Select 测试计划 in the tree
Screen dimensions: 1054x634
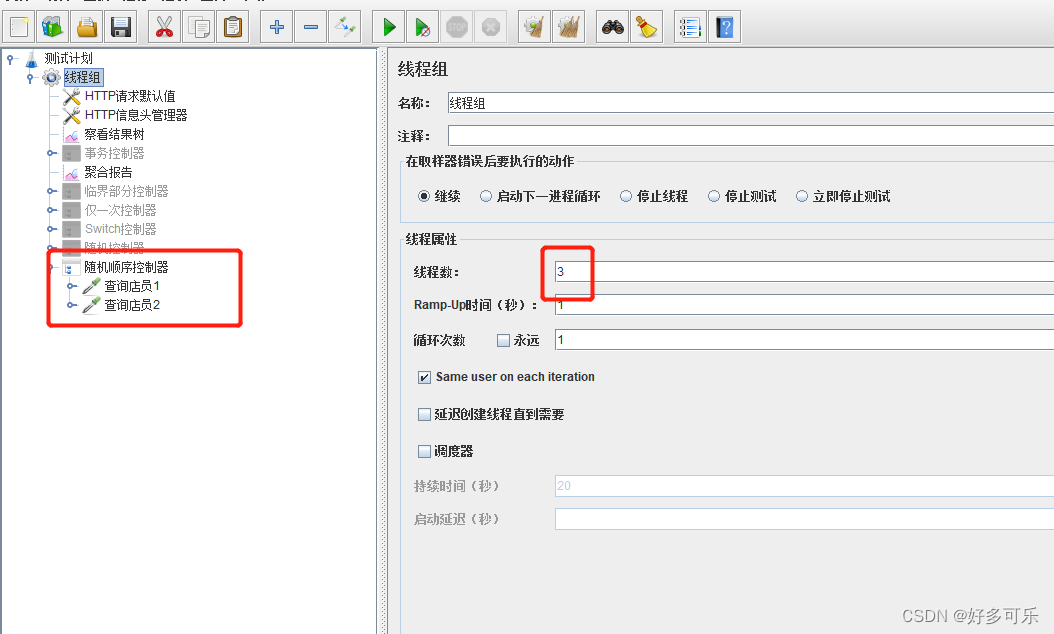tap(68, 58)
